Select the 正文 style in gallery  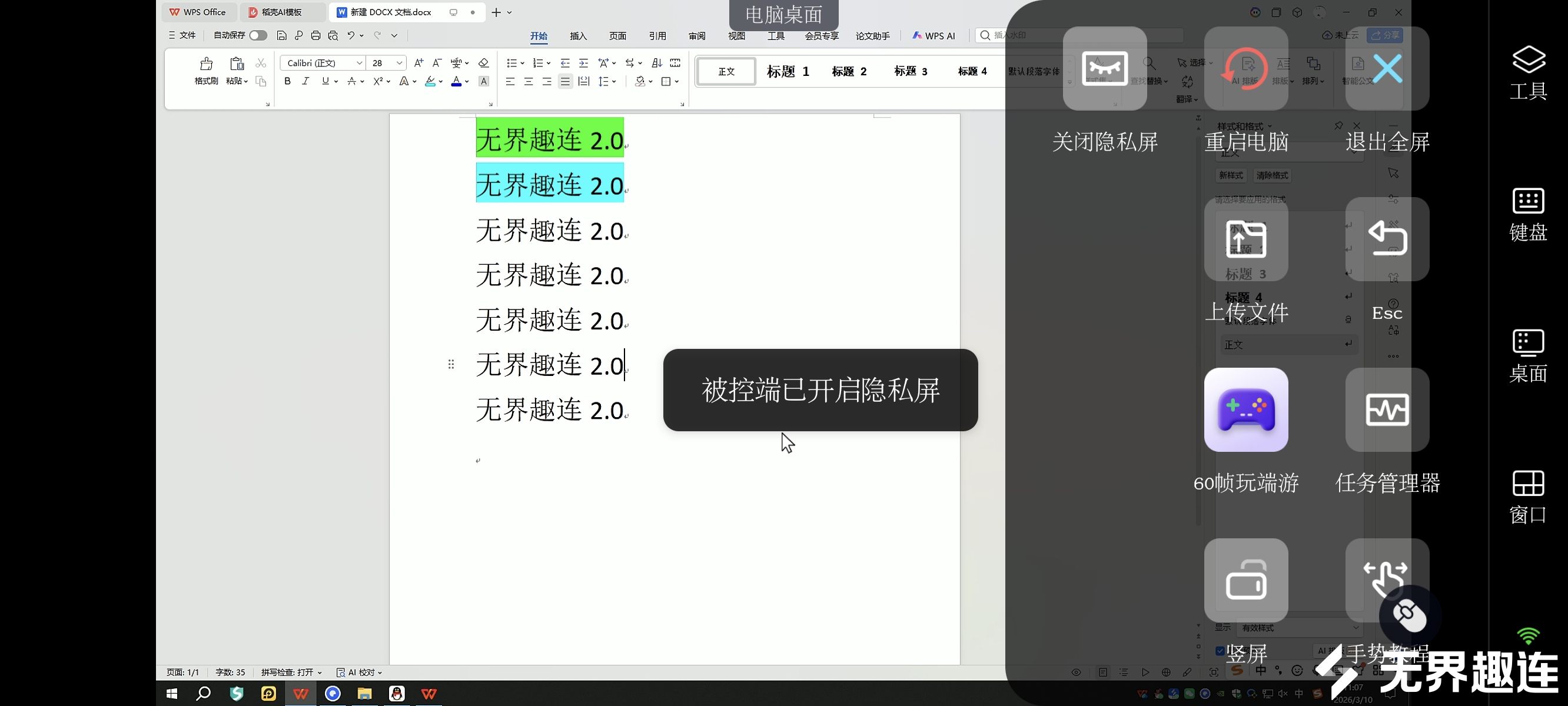726,71
